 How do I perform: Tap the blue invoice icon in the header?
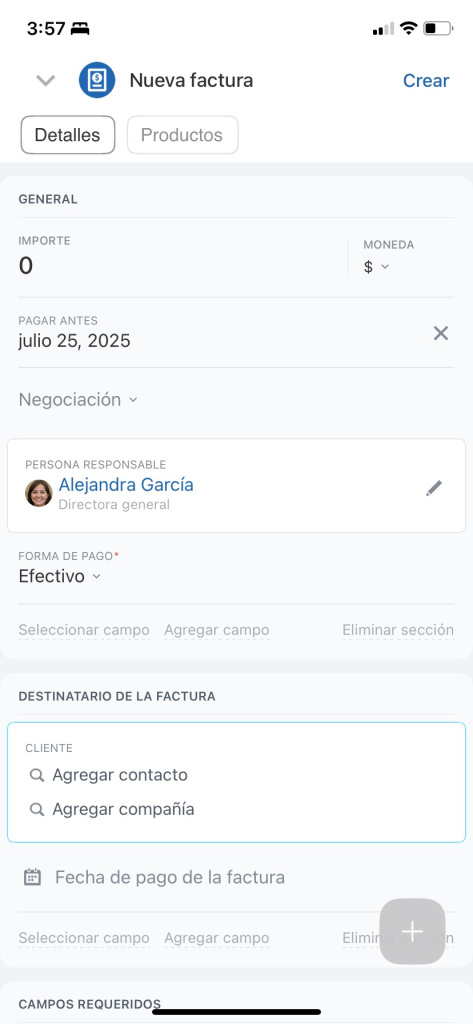pyautogui.click(x=97, y=80)
